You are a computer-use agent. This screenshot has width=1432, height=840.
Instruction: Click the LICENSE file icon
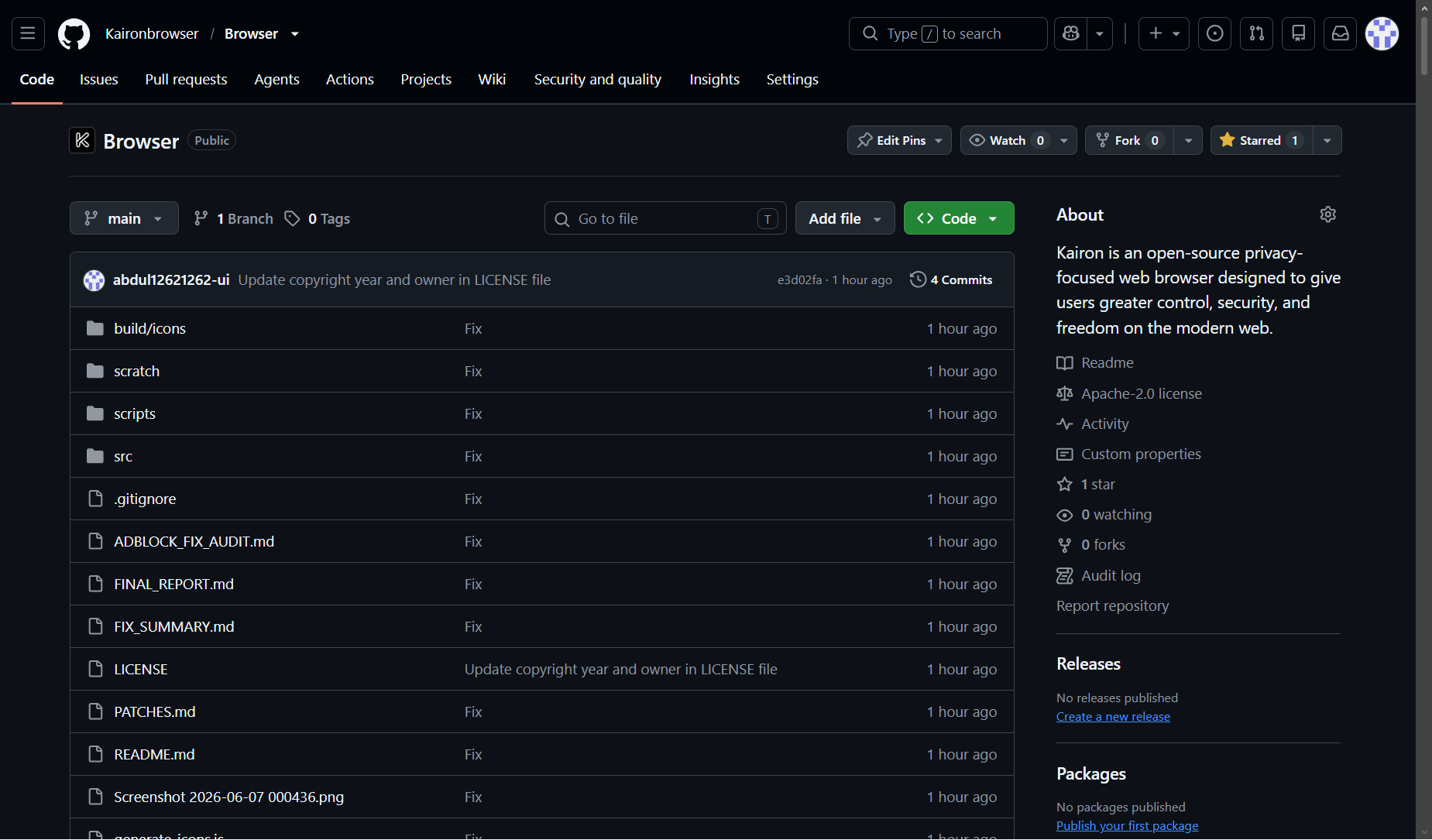[95, 669]
